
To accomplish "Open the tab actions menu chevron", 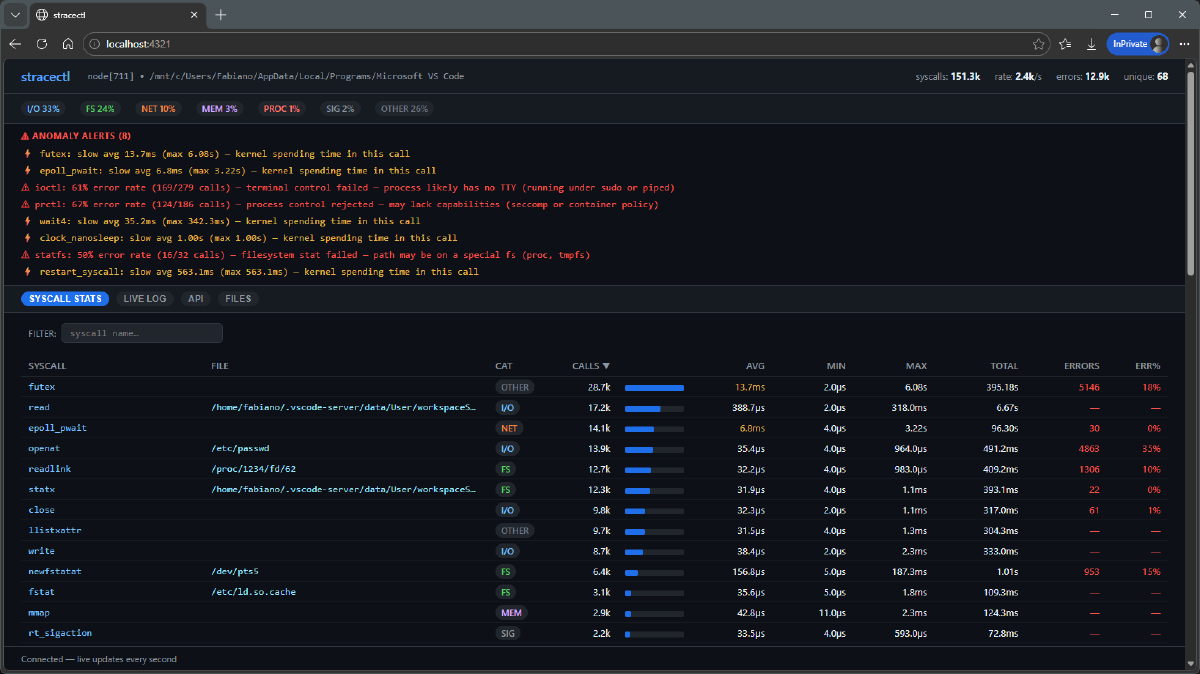I will tap(15, 15).
